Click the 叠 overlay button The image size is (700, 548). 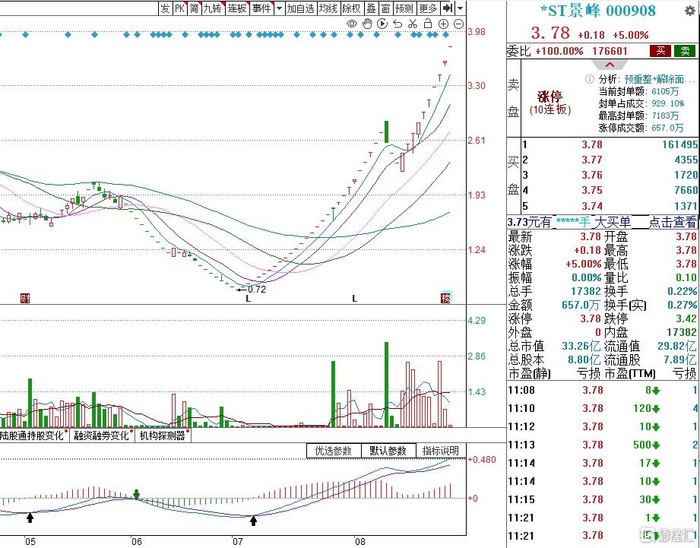click(x=371, y=8)
